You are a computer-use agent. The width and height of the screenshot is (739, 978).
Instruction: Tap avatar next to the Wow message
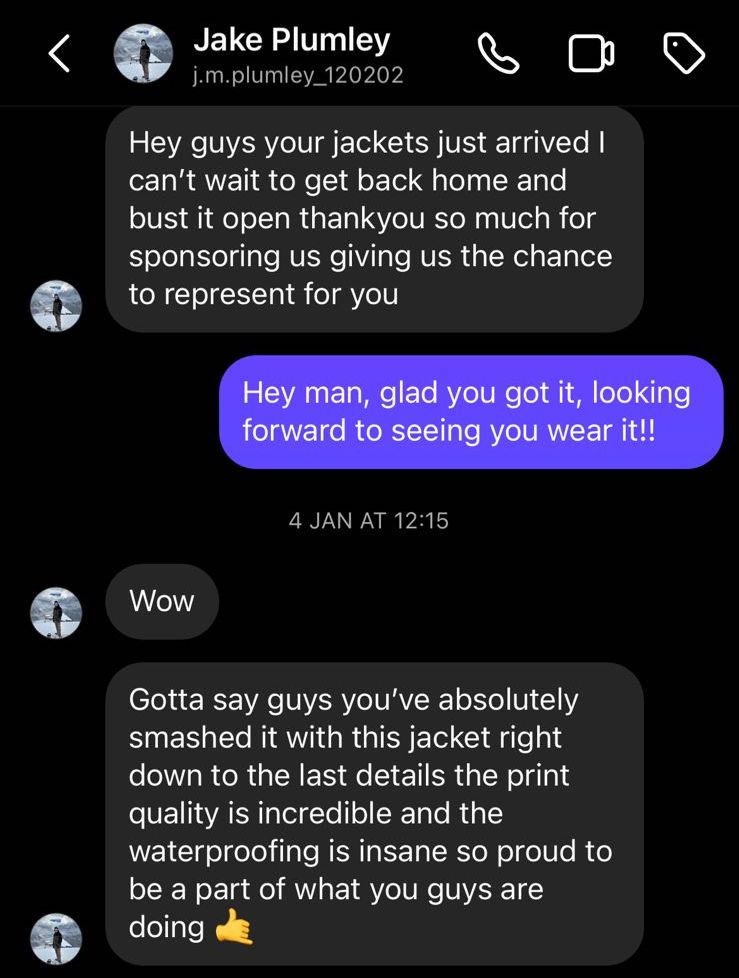coord(56,612)
